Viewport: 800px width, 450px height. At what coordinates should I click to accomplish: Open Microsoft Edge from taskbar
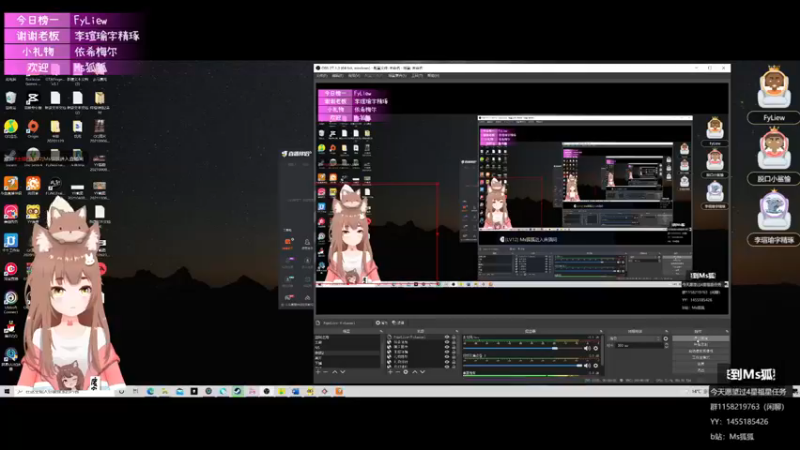pyautogui.click(x=150, y=391)
